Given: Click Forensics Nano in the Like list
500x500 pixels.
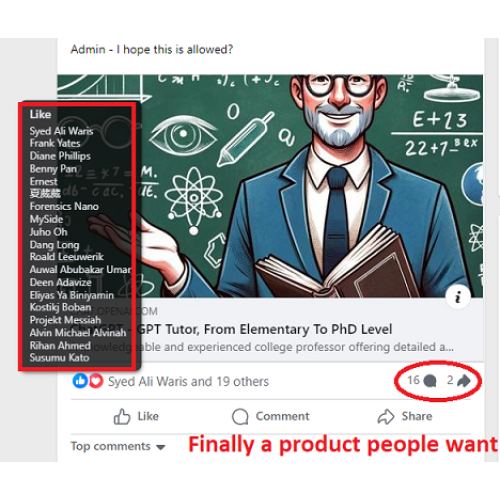Looking at the screenshot, I should [64, 206].
